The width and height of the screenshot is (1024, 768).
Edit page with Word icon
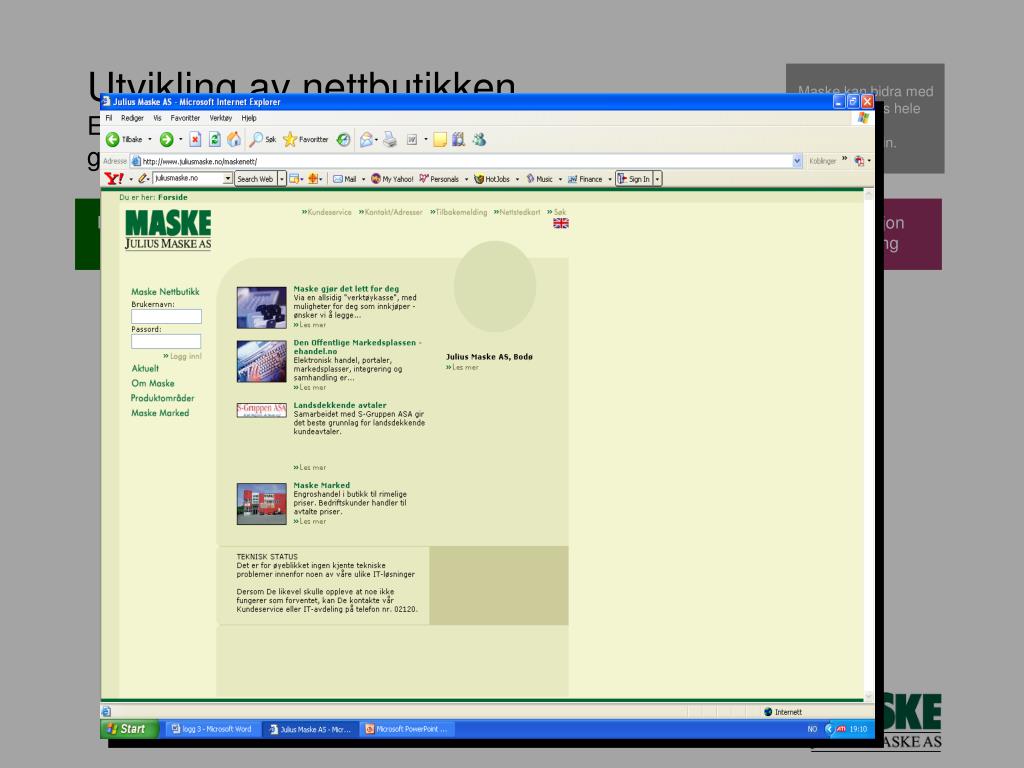coord(412,140)
